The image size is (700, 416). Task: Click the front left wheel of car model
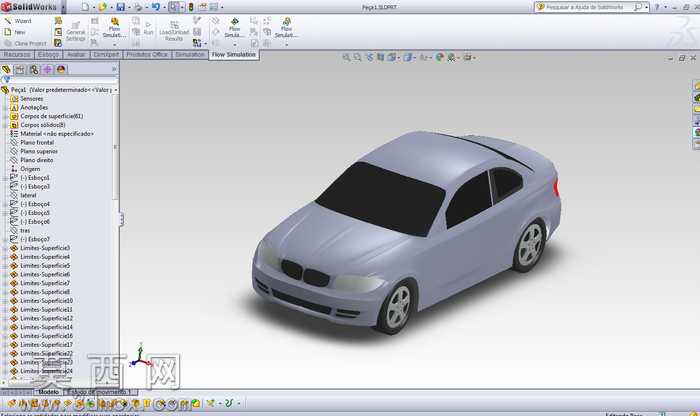(398, 307)
